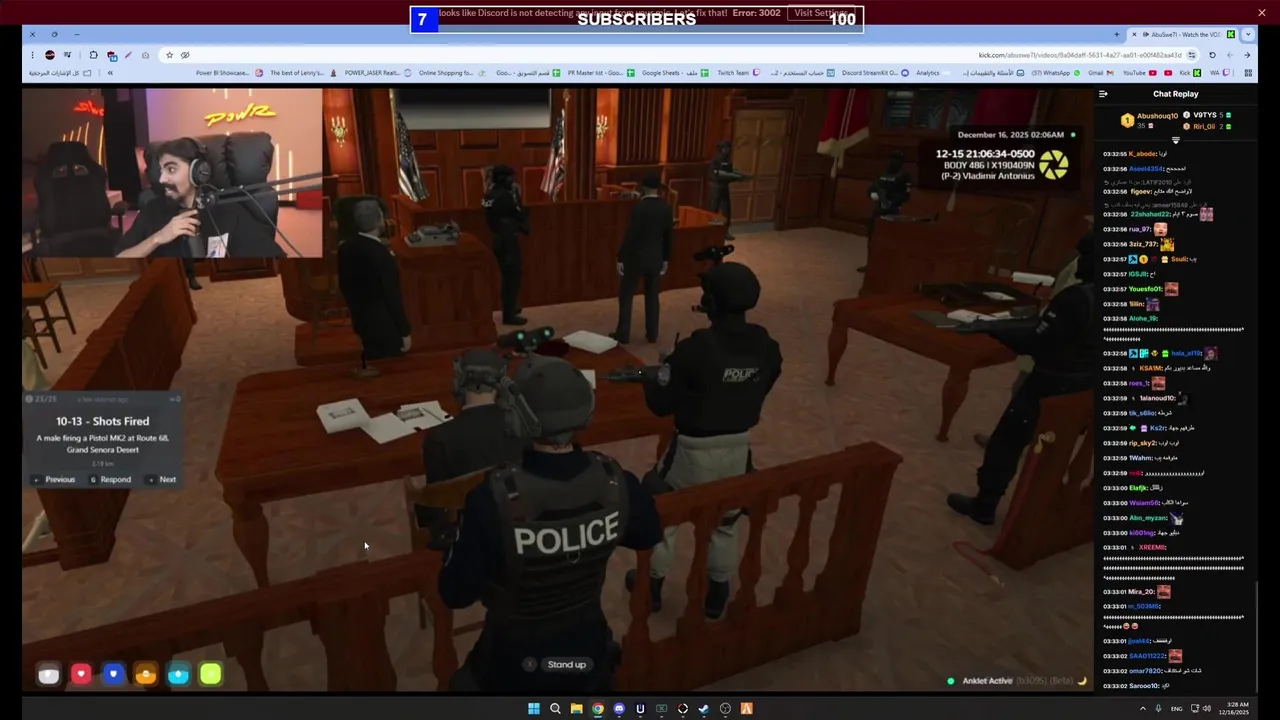Open WhatsApp bookmark
This screenshot has width=1280, height=720.
coord(1056,73)
